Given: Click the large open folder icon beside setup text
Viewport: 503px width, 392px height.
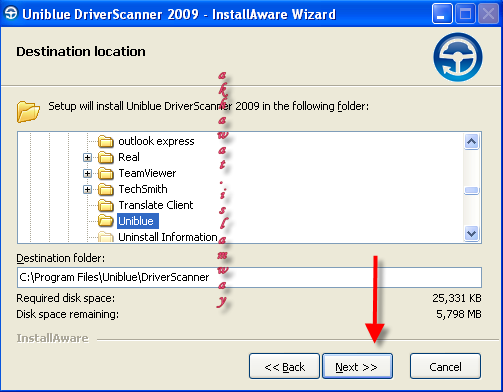Looking at the screenshot, I should (x=28, y=111).
